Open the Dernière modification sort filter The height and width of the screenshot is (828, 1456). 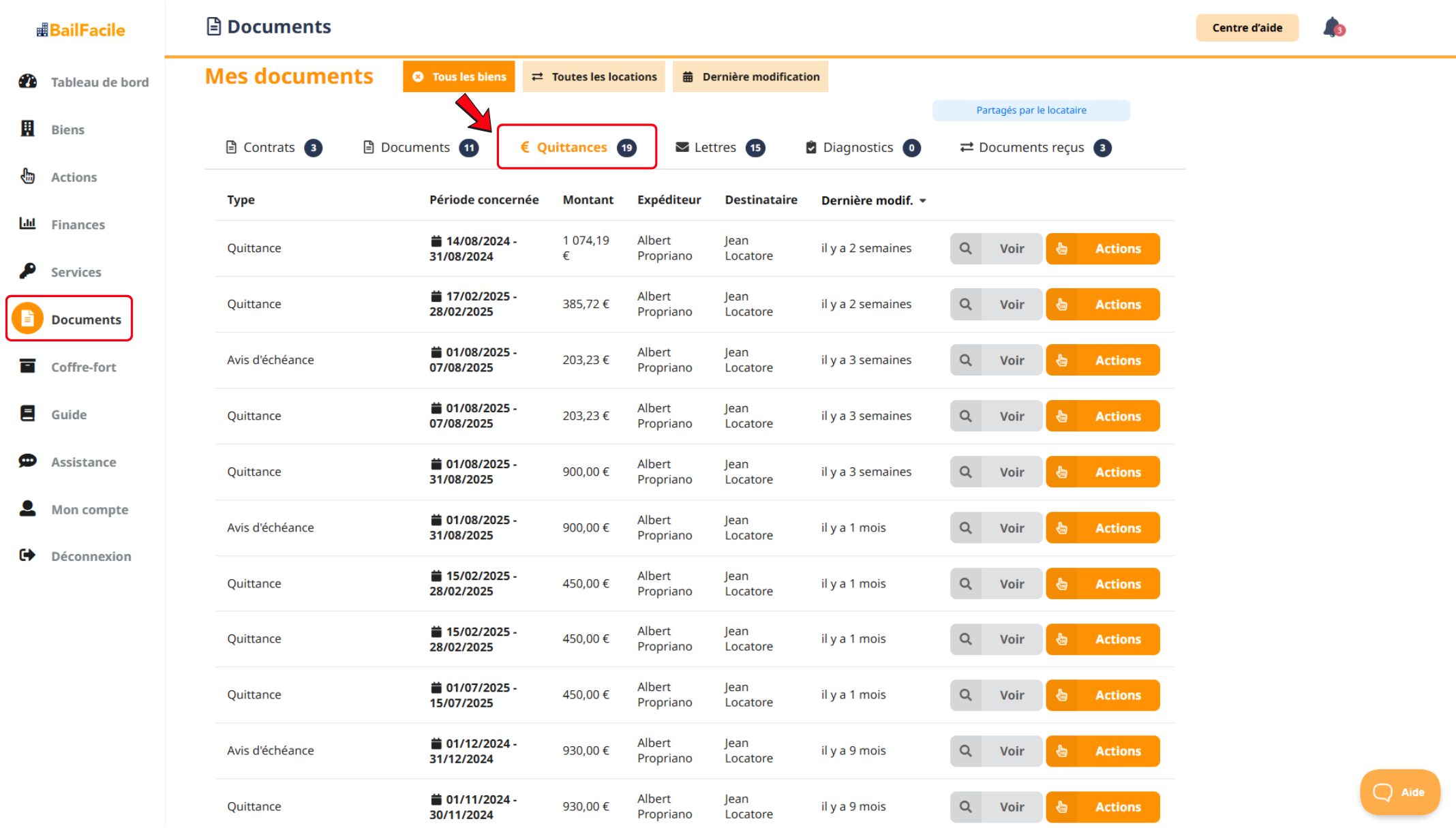[x=750, y=77]
